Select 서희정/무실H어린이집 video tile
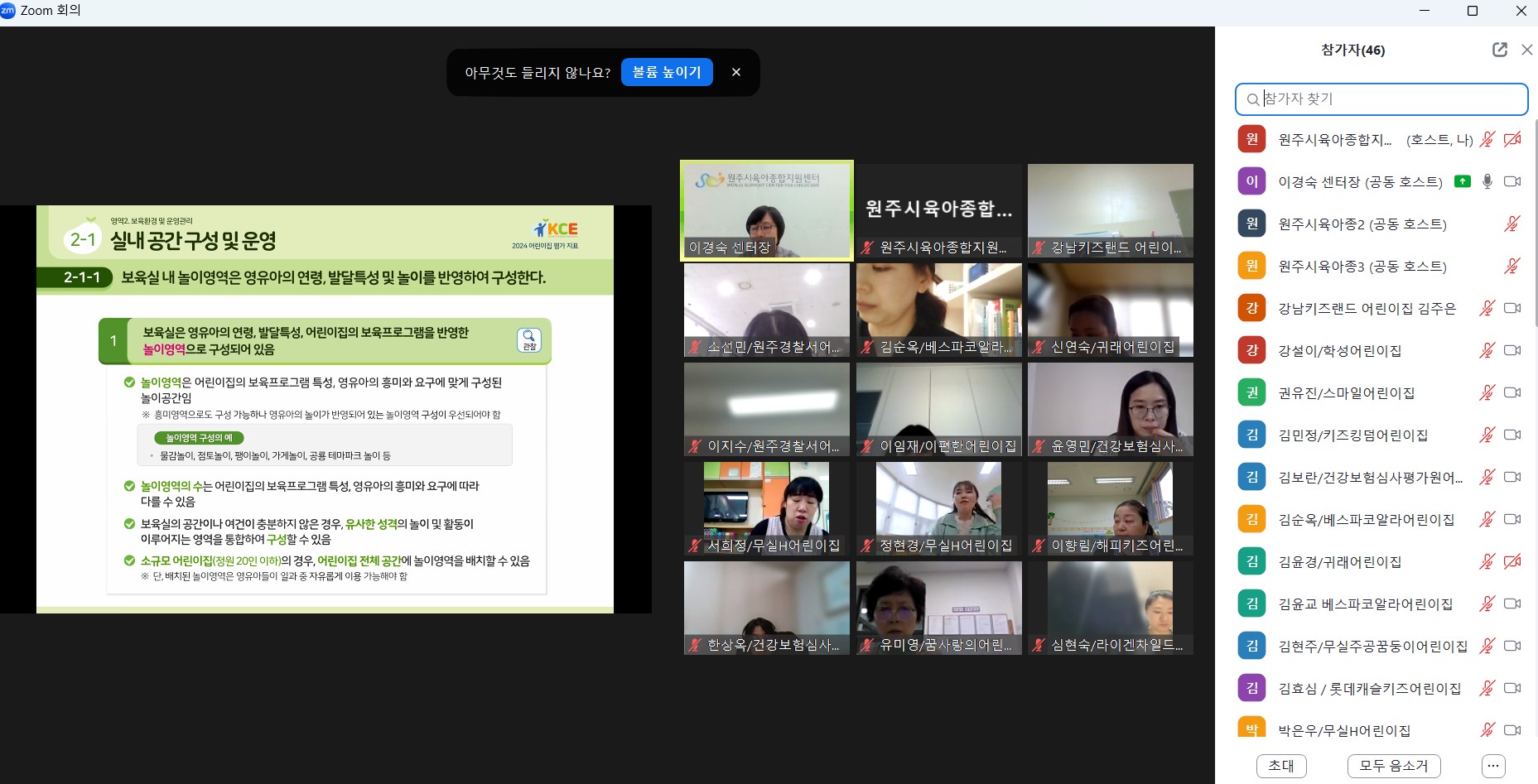Image resolution: width=1538 pixels, height=784 pixels. pyautogui.click(x=767, y=508)
